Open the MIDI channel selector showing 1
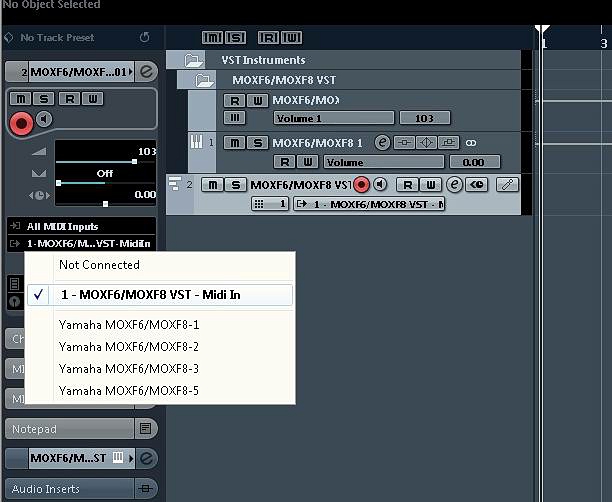 [270, 204]
